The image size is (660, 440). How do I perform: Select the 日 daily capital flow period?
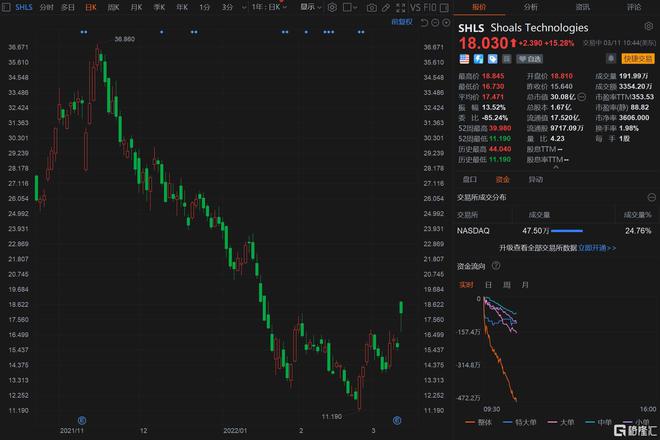488,285
